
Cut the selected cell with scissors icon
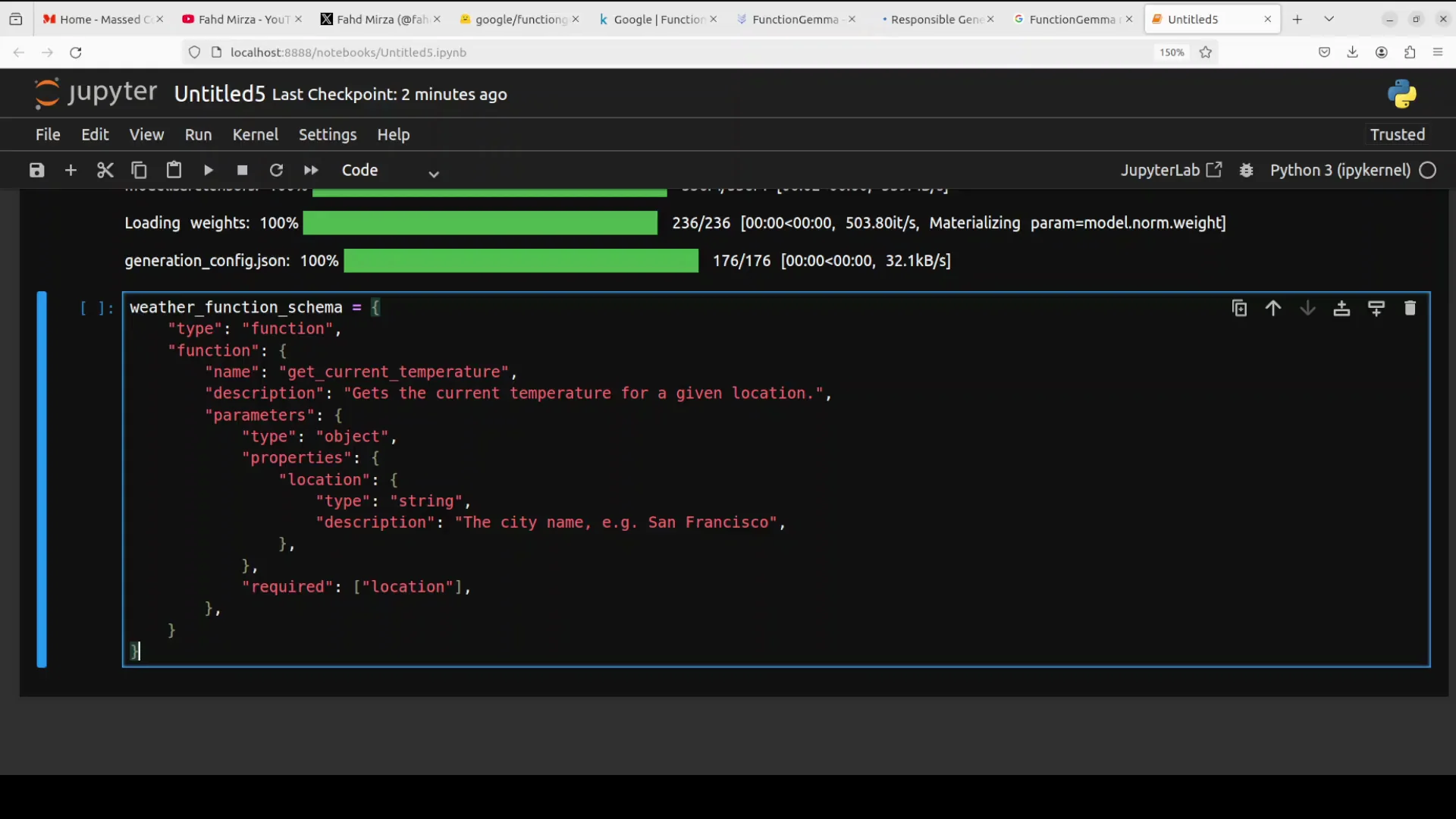[x=105, y=170]
